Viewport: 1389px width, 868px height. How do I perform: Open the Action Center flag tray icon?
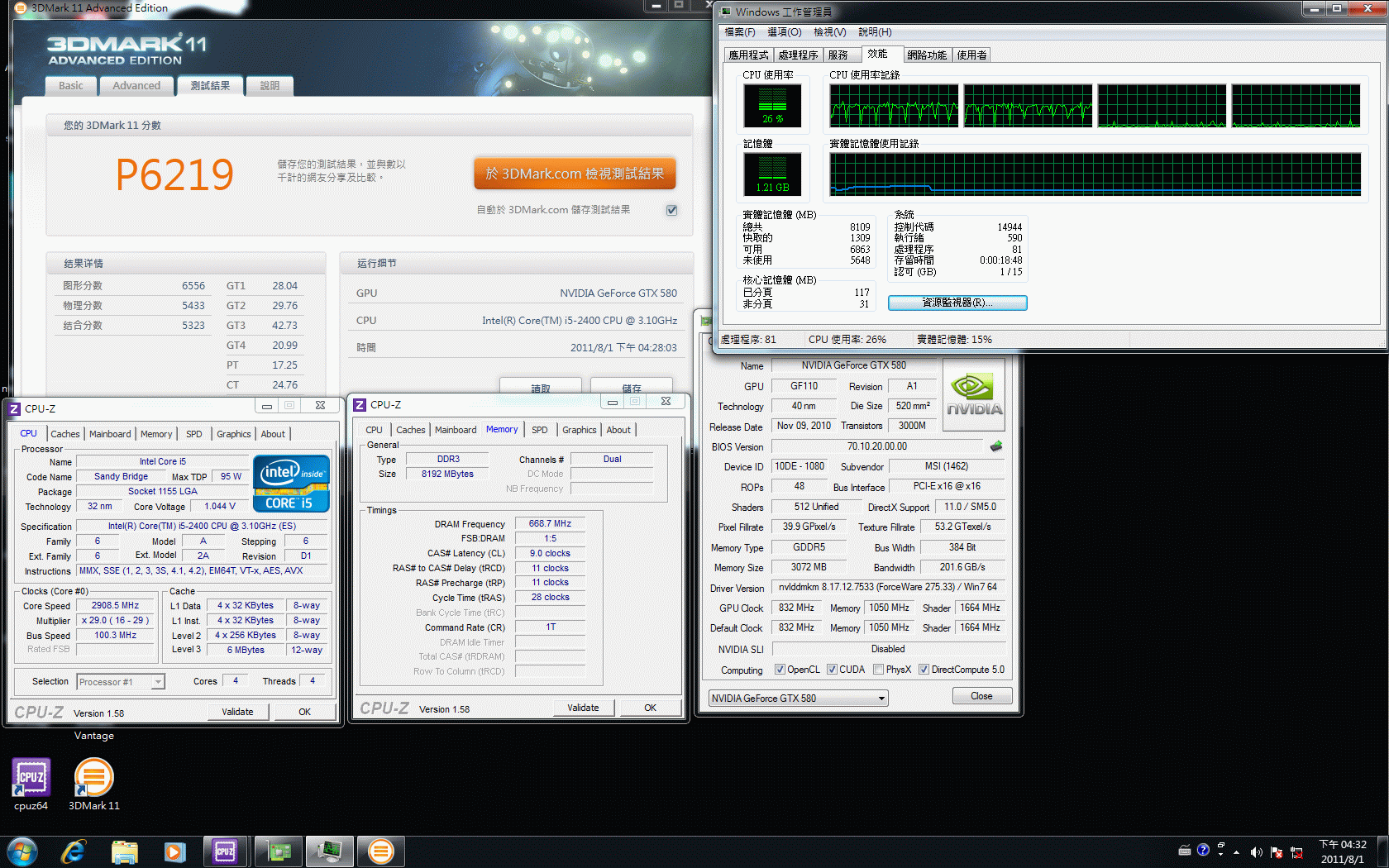tap(1276, 851)
